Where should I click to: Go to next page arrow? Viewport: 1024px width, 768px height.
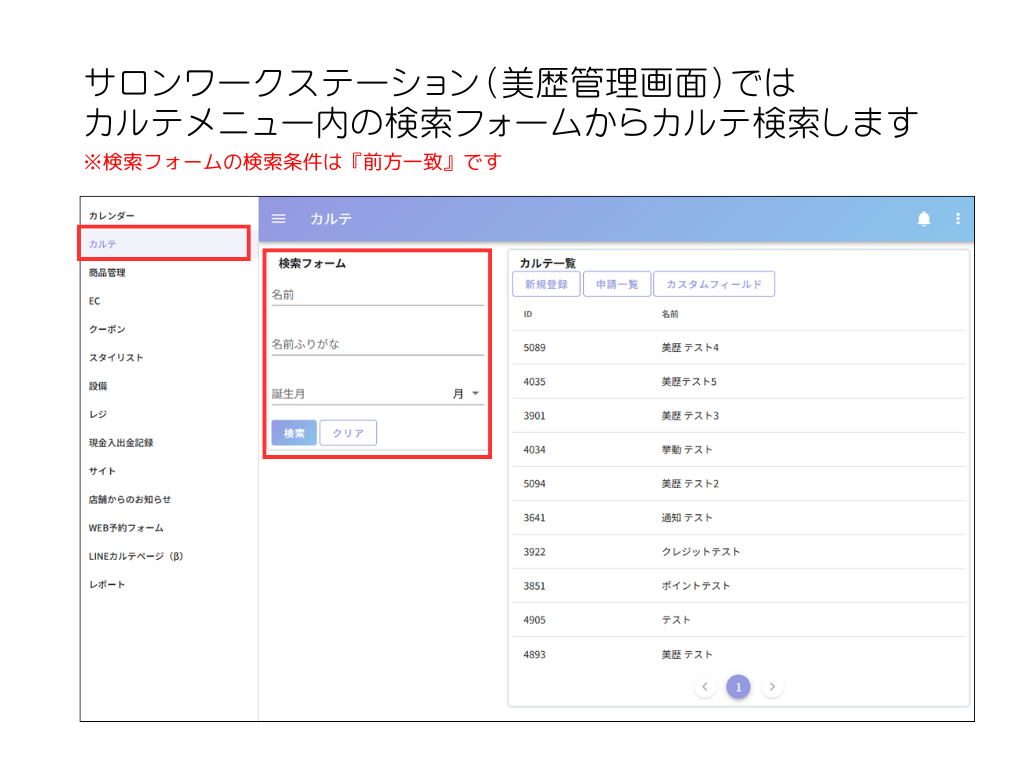(x=772, y=686)
